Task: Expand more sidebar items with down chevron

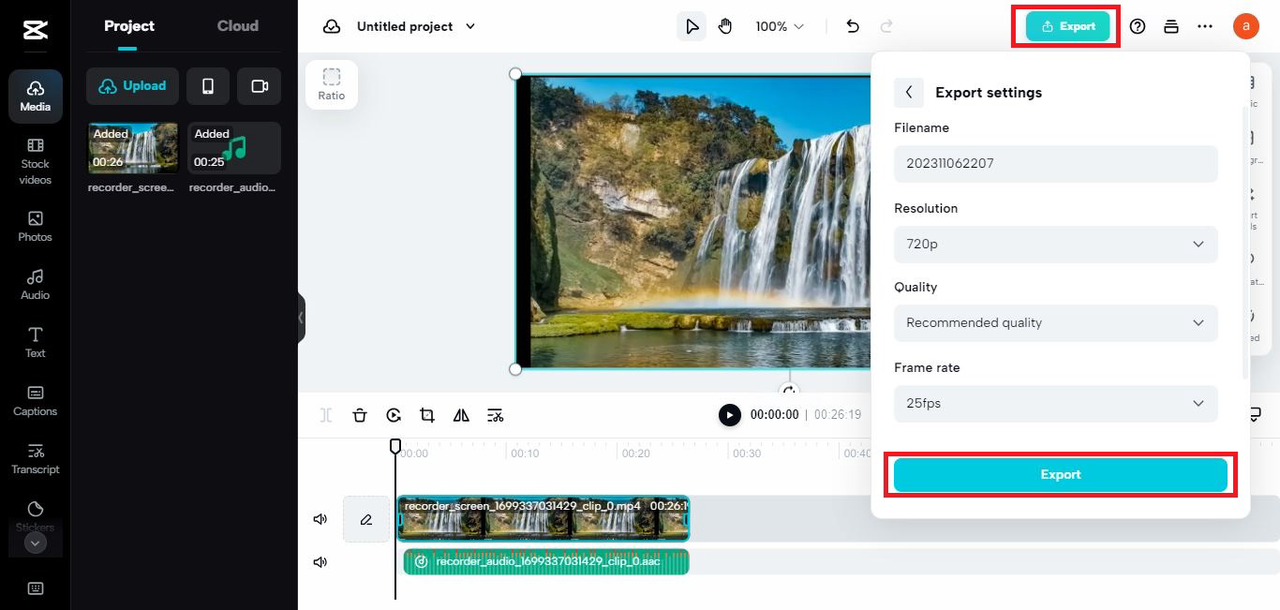Action: pyautogui.click(x=35, y=543)
